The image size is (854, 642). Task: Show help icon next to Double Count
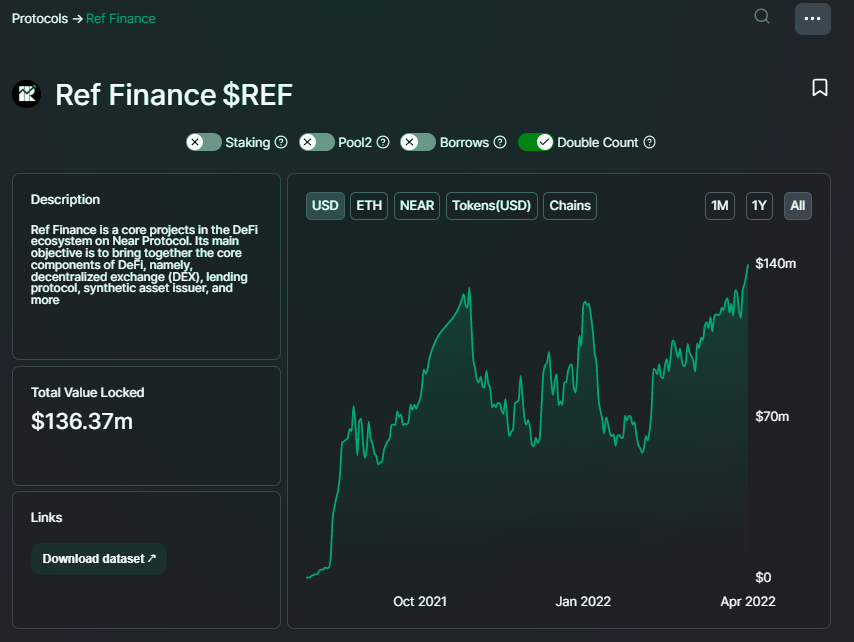[649, 142]
